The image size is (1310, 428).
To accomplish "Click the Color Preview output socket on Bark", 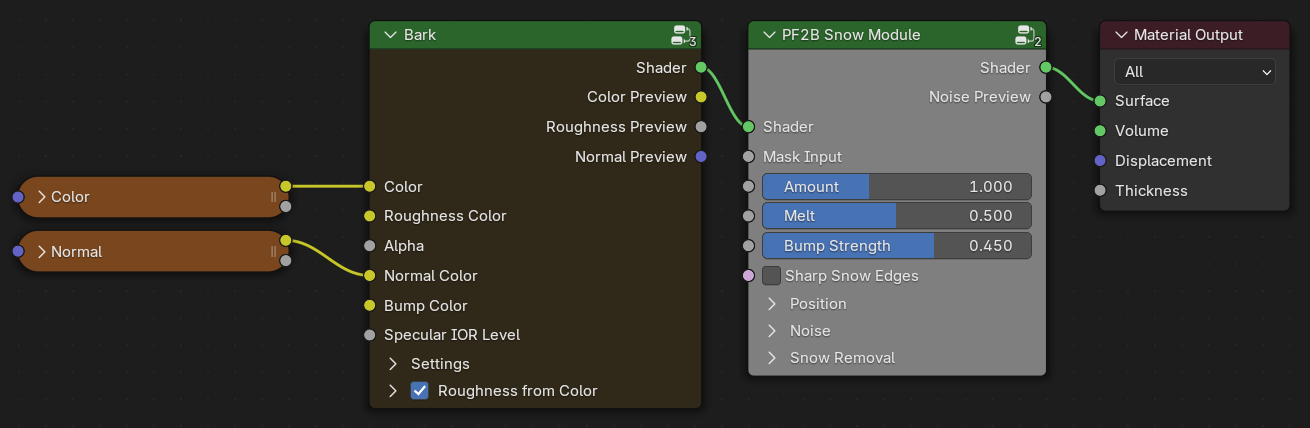I will [x=701, y=97].
